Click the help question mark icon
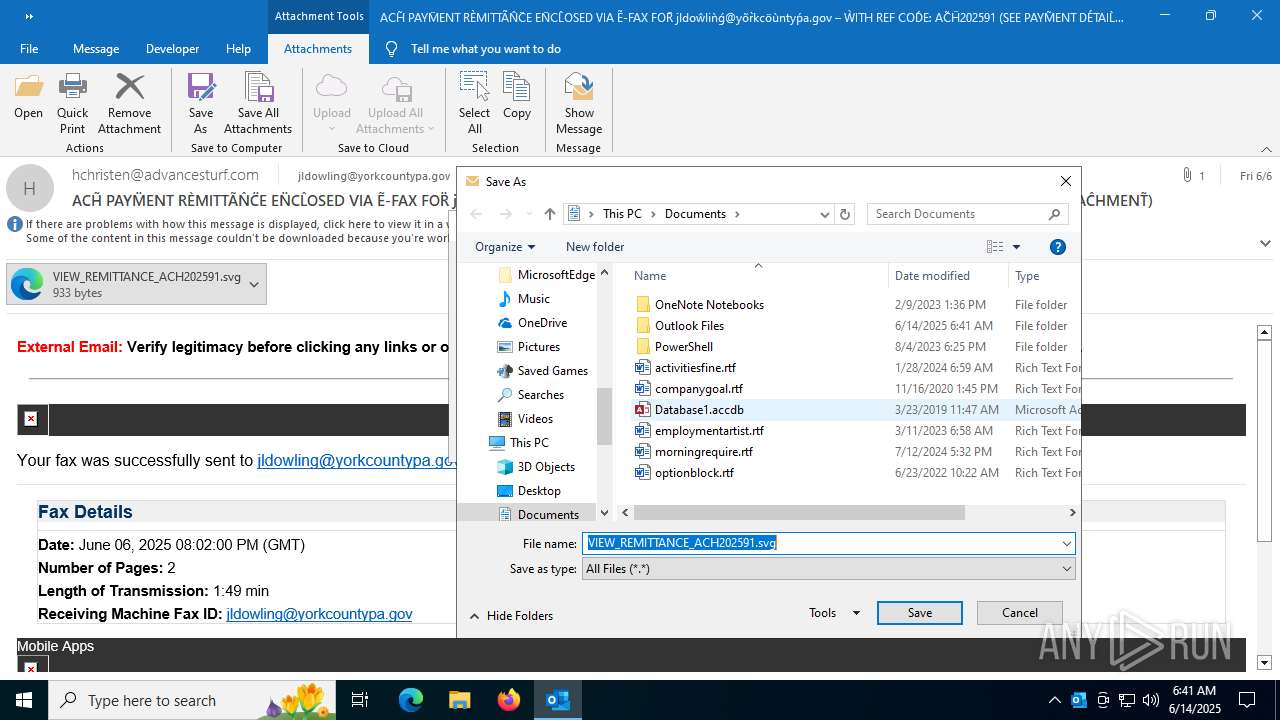The height and width of the screenshot is (720, 1280). (x=1057, y=247)
